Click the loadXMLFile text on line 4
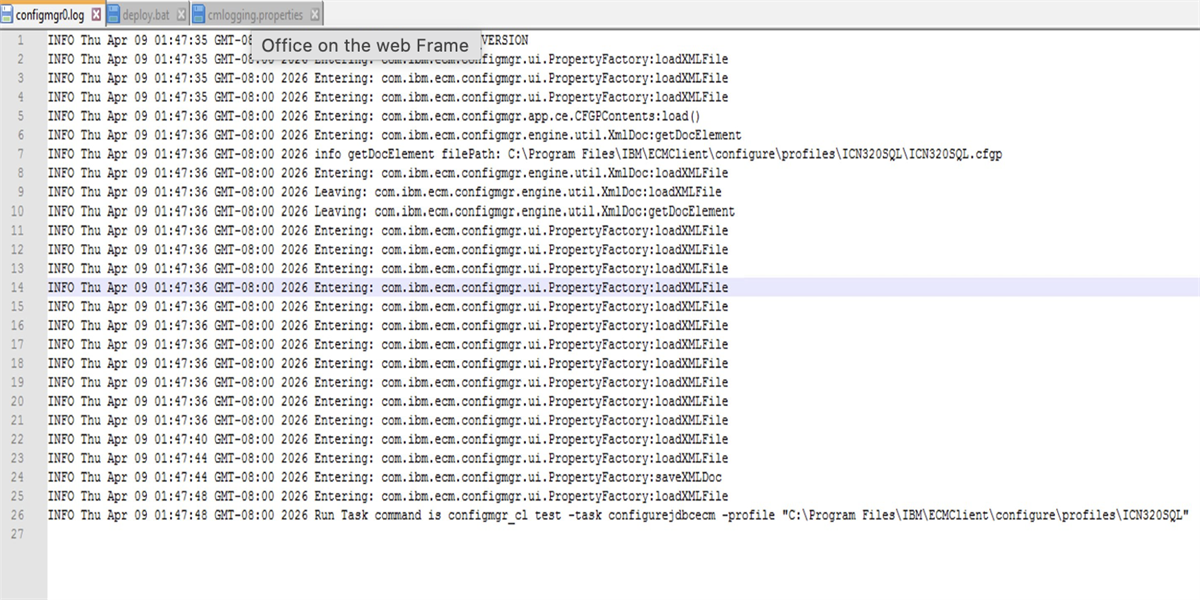The width and height of the screenshot is (1200, 600). point(692,97)
